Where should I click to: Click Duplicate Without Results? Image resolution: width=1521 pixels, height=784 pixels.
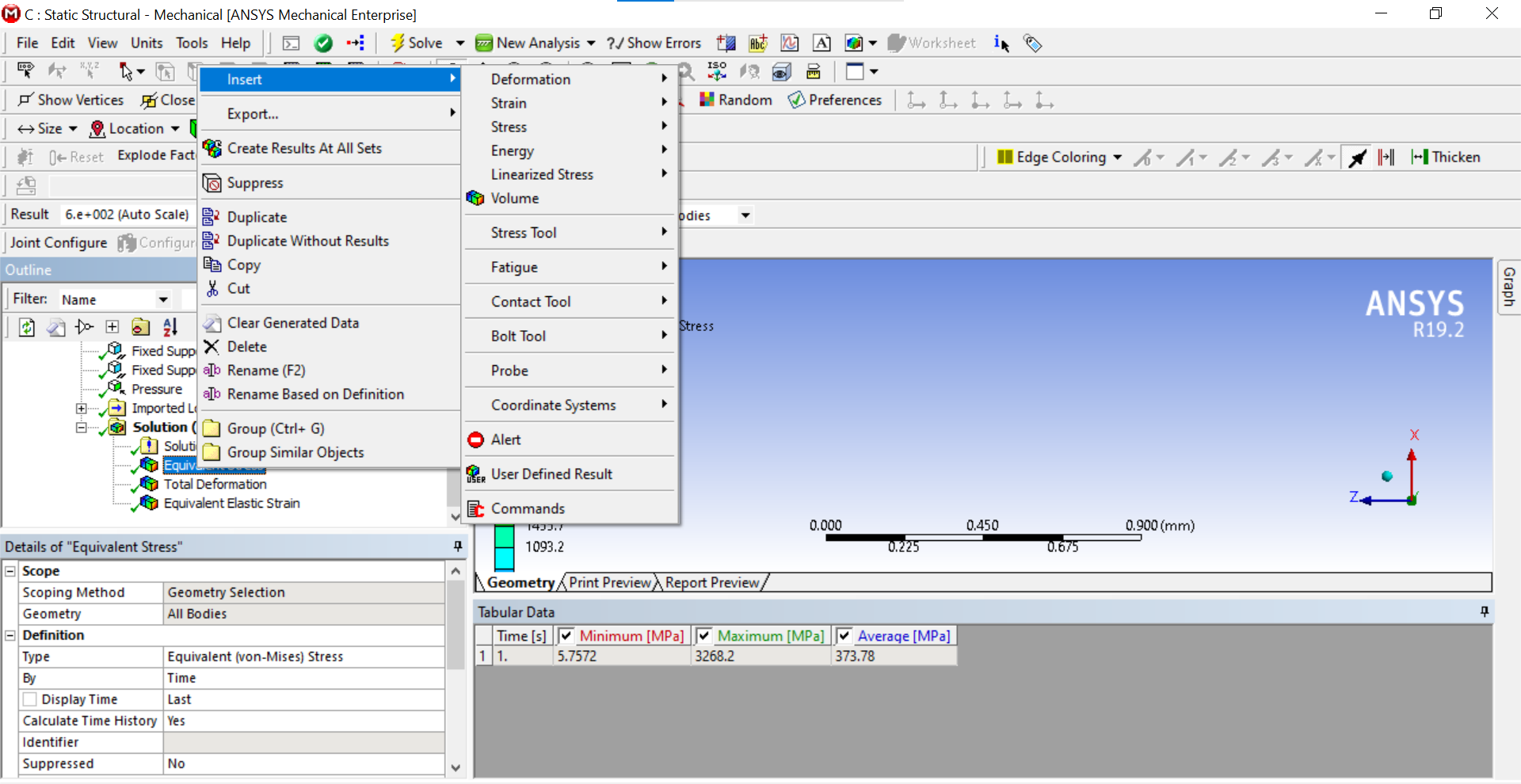(307, 241)
